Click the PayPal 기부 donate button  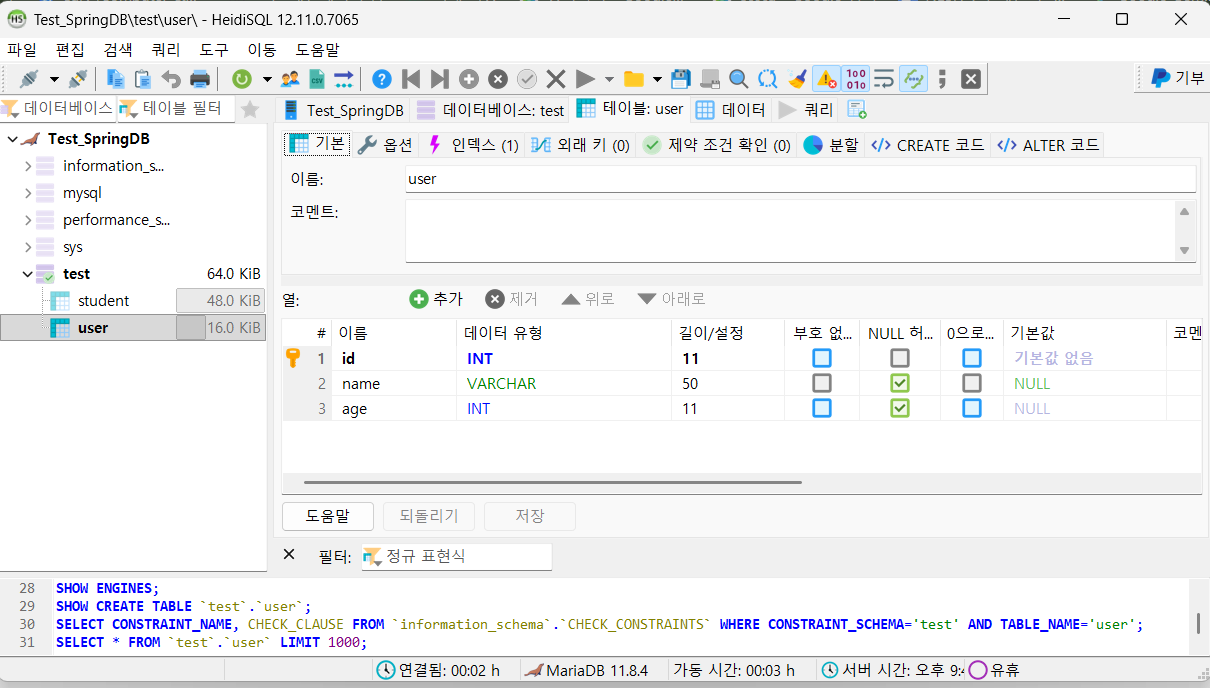click(x=1177, y=78)
